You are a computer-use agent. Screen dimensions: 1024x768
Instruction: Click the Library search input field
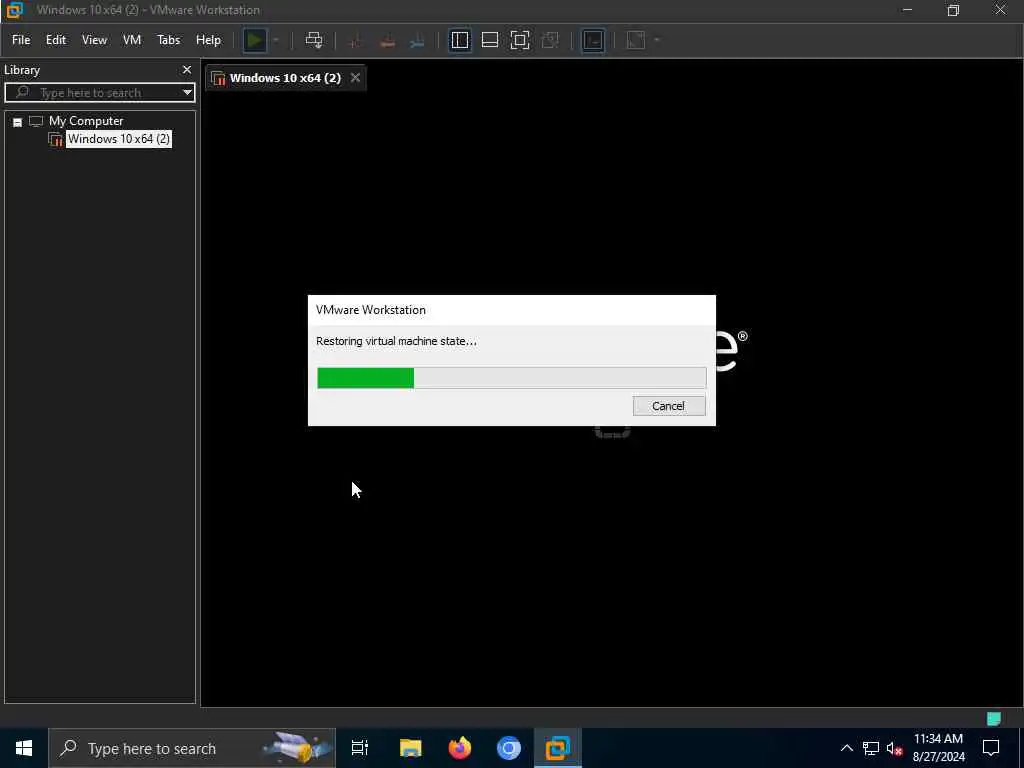91,93
